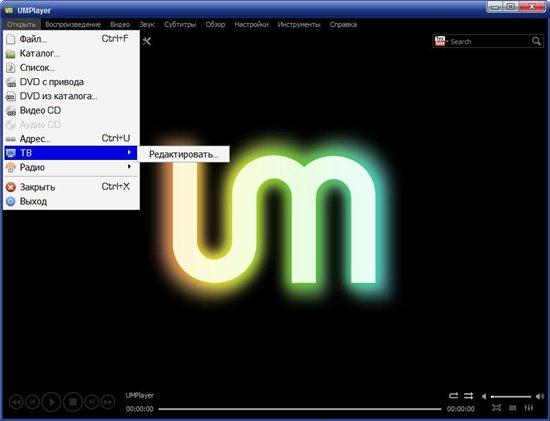This screenshot has height=421, width=550.
Task: Open the Инструменты menu
Action: (x=299, y=25)
